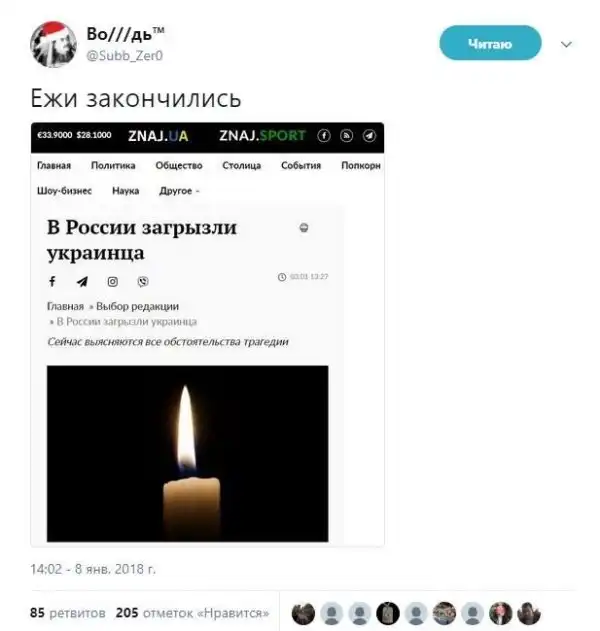Click the ZNAJ.SPORT logo link
Screen dimensions: 600x631
tap(262, 136)
